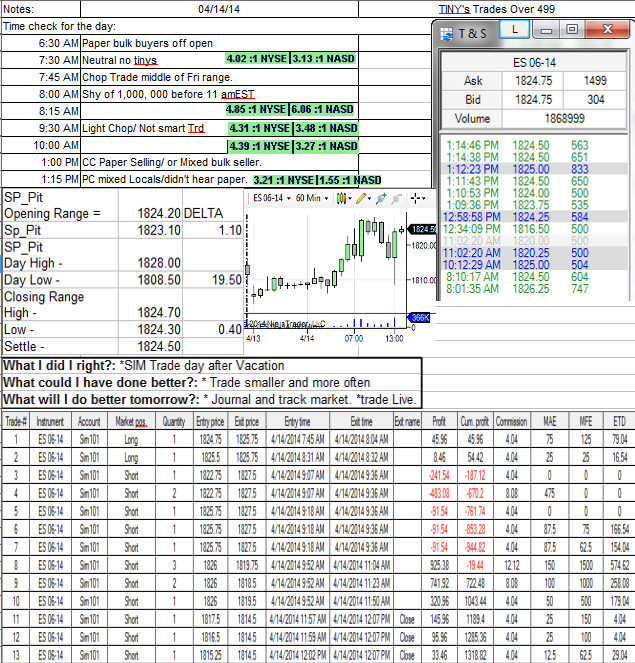Viewport: 635px width, 663px height.
Task: Click trade 8 profit value 925.38
Action: (x=439, y=565)
